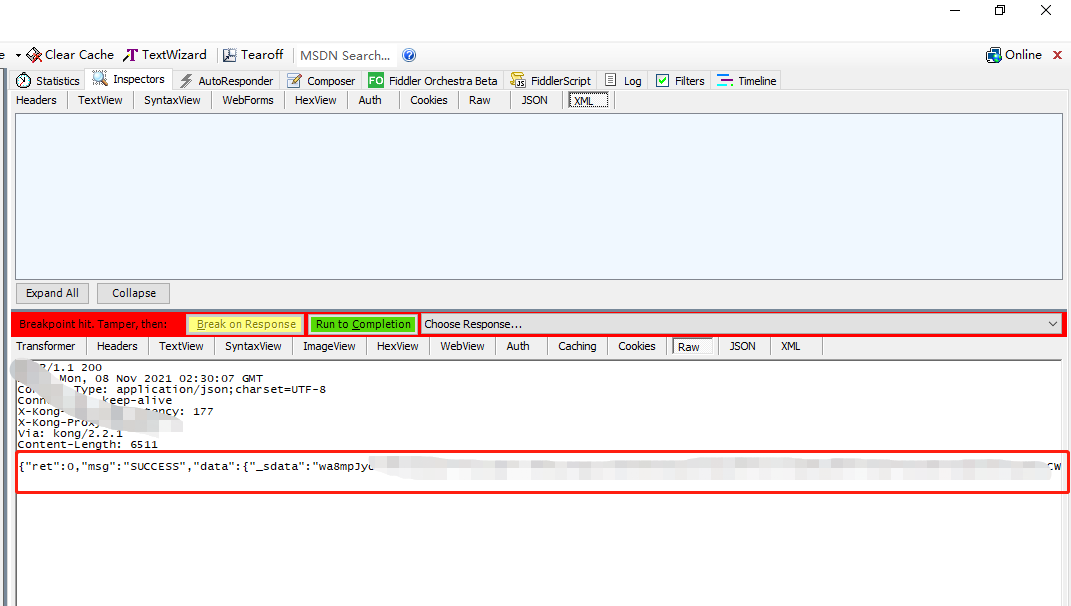Select the Transformer response tab

point(46,346)
